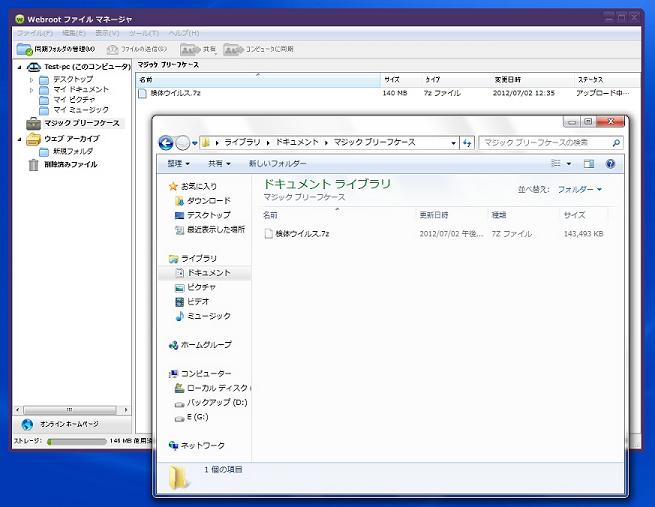Open the ツール menu in Webroot File Manager

(x=143, y=33)
